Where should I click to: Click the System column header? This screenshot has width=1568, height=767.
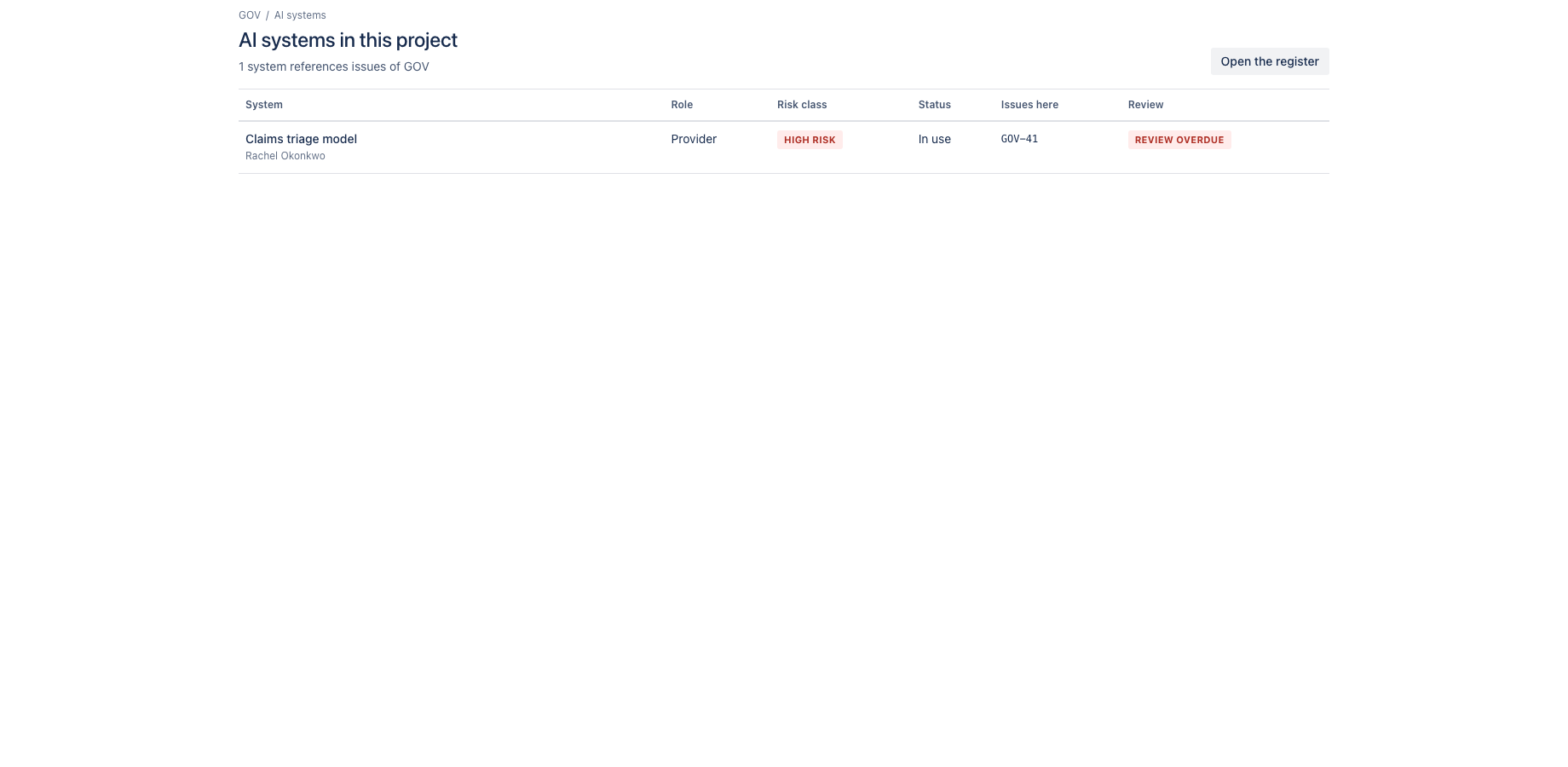264,105
